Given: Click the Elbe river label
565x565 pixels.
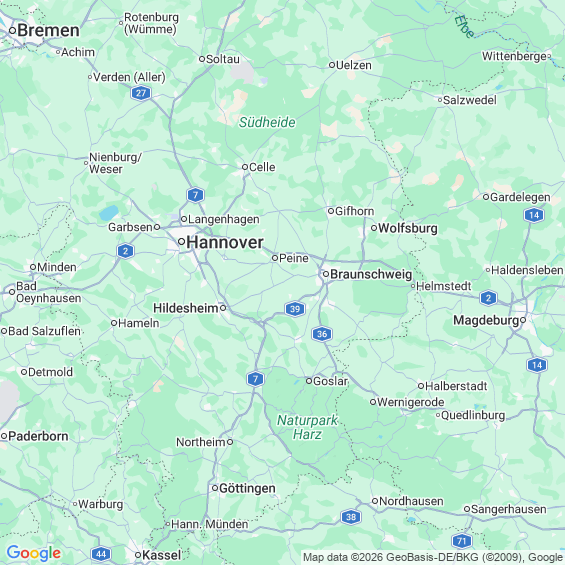Looking at the screenshot, I should tap(464, 27).
